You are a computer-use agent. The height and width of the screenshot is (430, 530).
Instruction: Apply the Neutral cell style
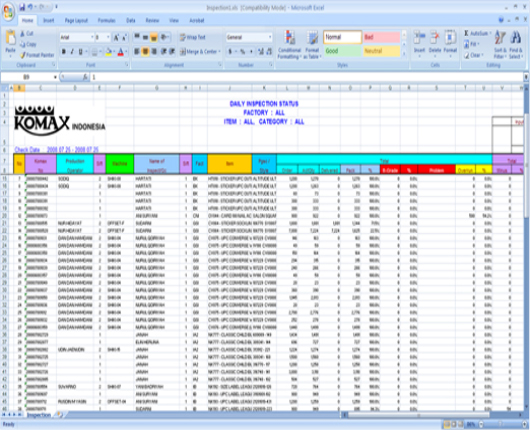381,51
